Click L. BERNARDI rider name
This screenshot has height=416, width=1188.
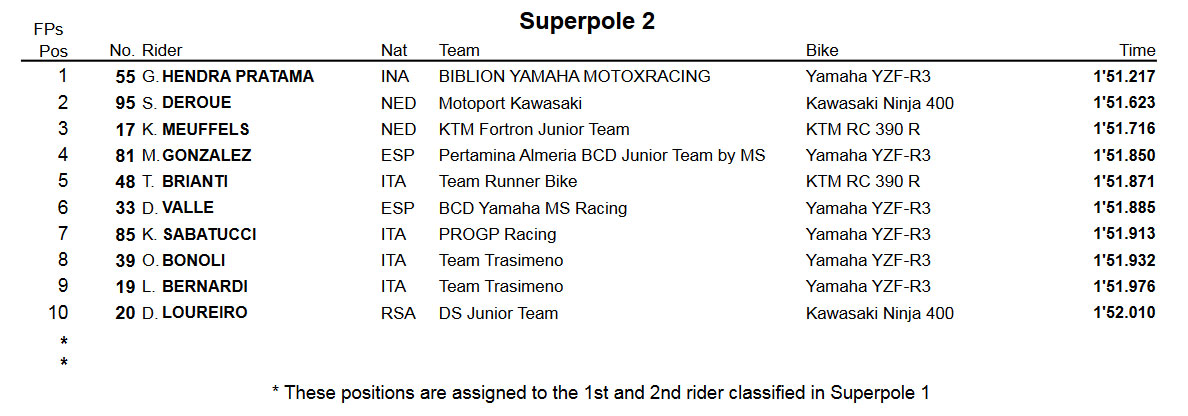pos(195,287)
